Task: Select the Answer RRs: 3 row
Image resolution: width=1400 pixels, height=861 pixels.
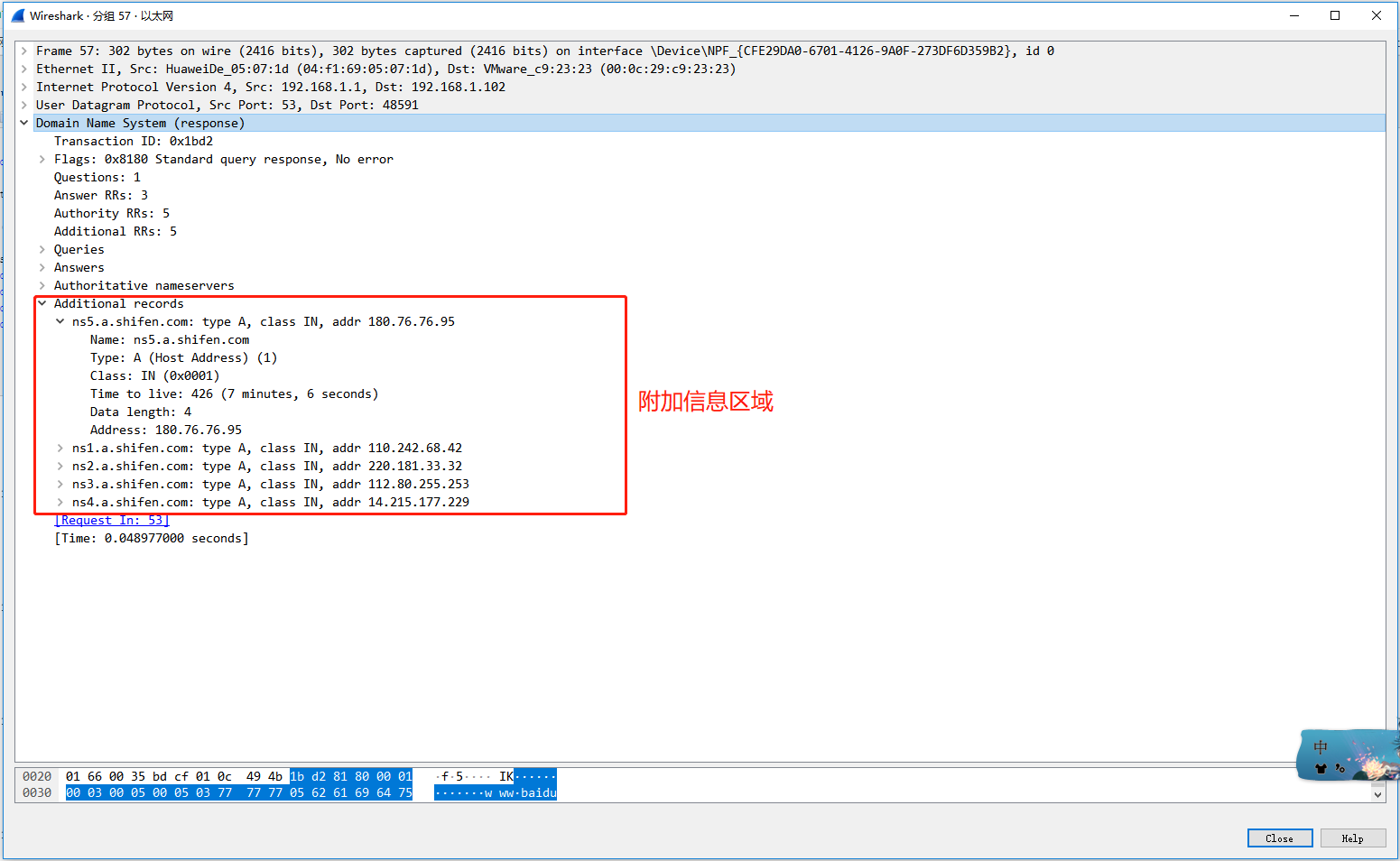Action: click(x=101, y=196)
